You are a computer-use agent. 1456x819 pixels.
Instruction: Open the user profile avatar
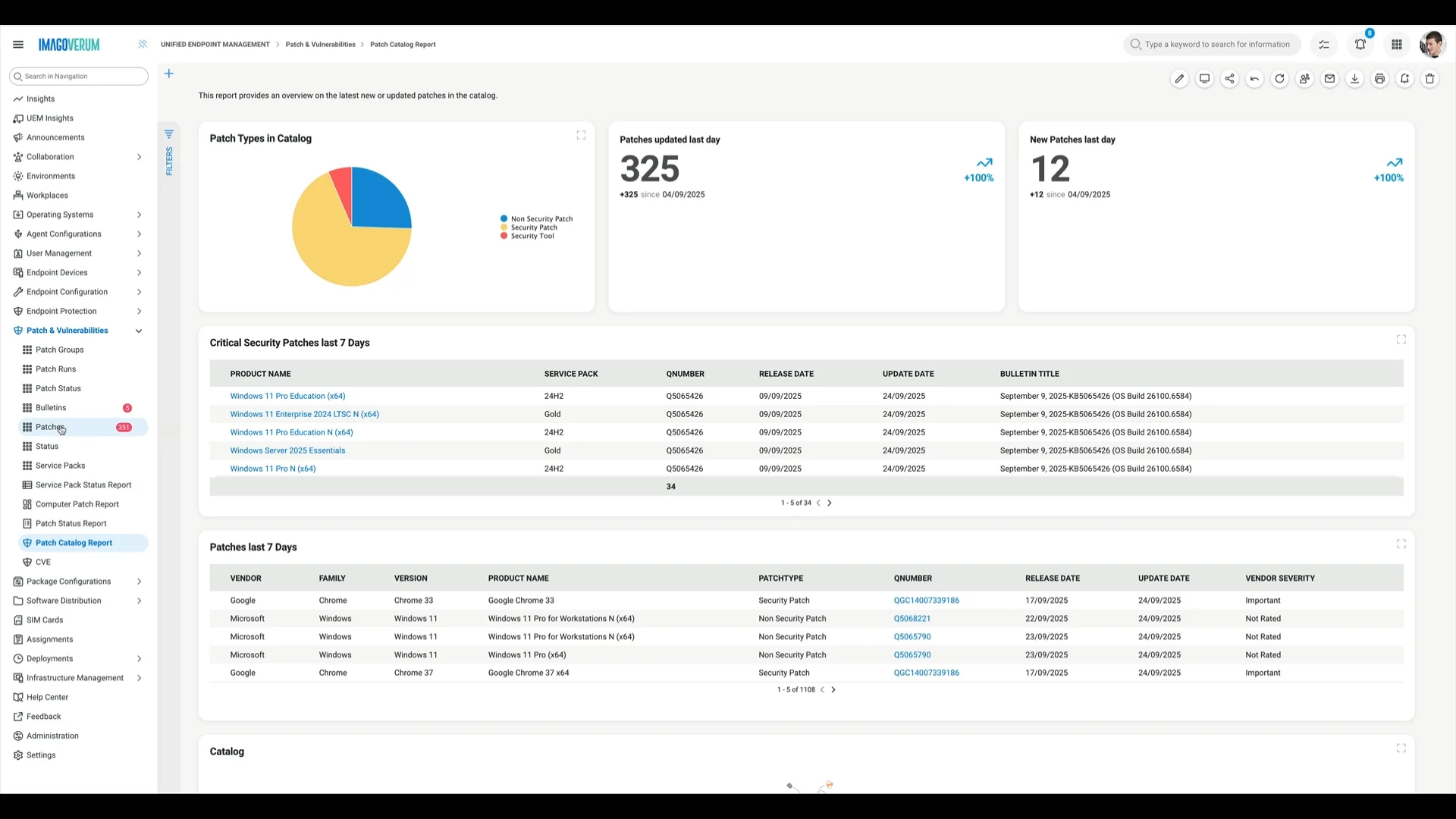click(x=1432, y=45)
